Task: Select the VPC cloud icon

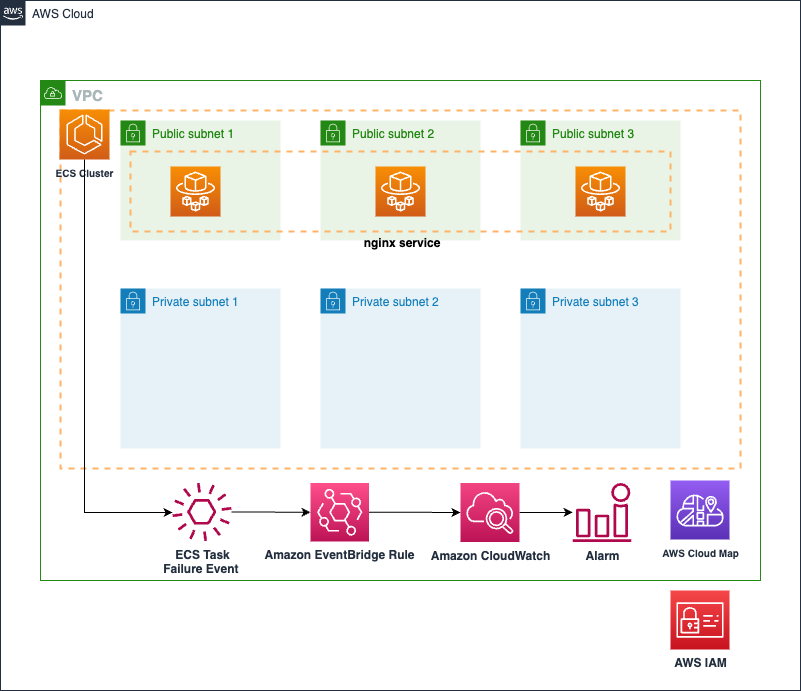Action: 53,93
